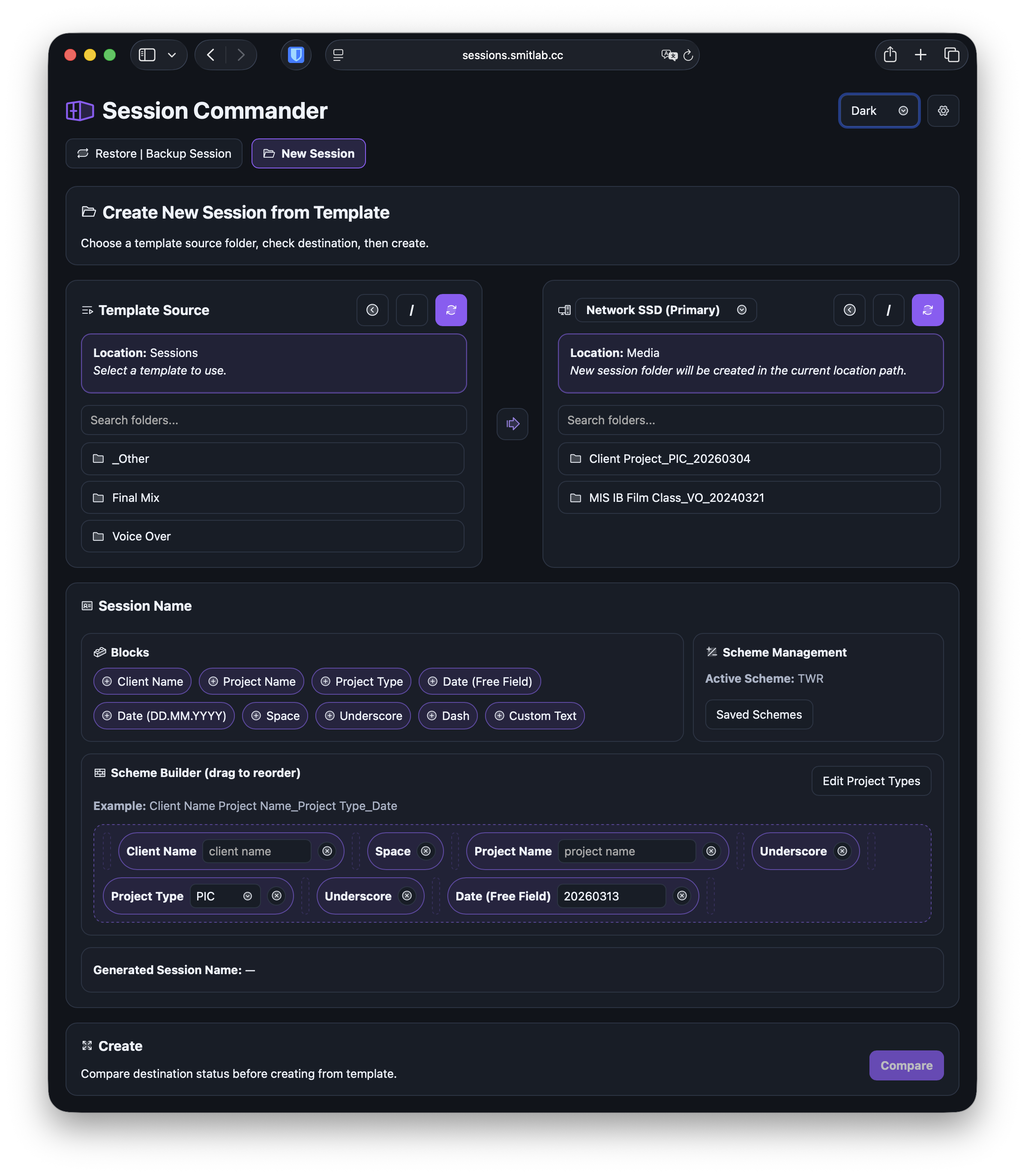
Task: Focus the project name input field
Action: 627,851
